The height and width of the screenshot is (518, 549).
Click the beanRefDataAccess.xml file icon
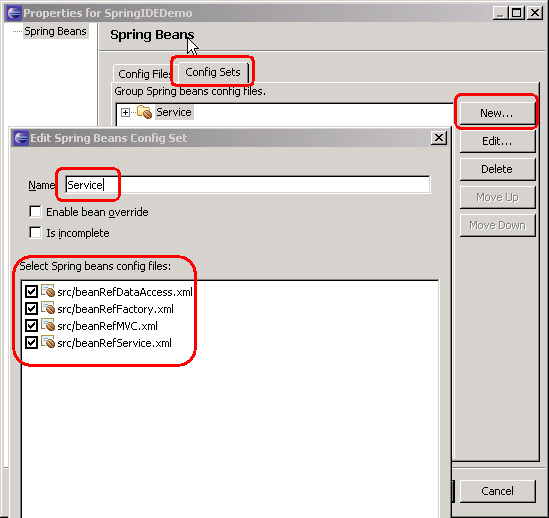pyautogui.click(x=48, y=291)
